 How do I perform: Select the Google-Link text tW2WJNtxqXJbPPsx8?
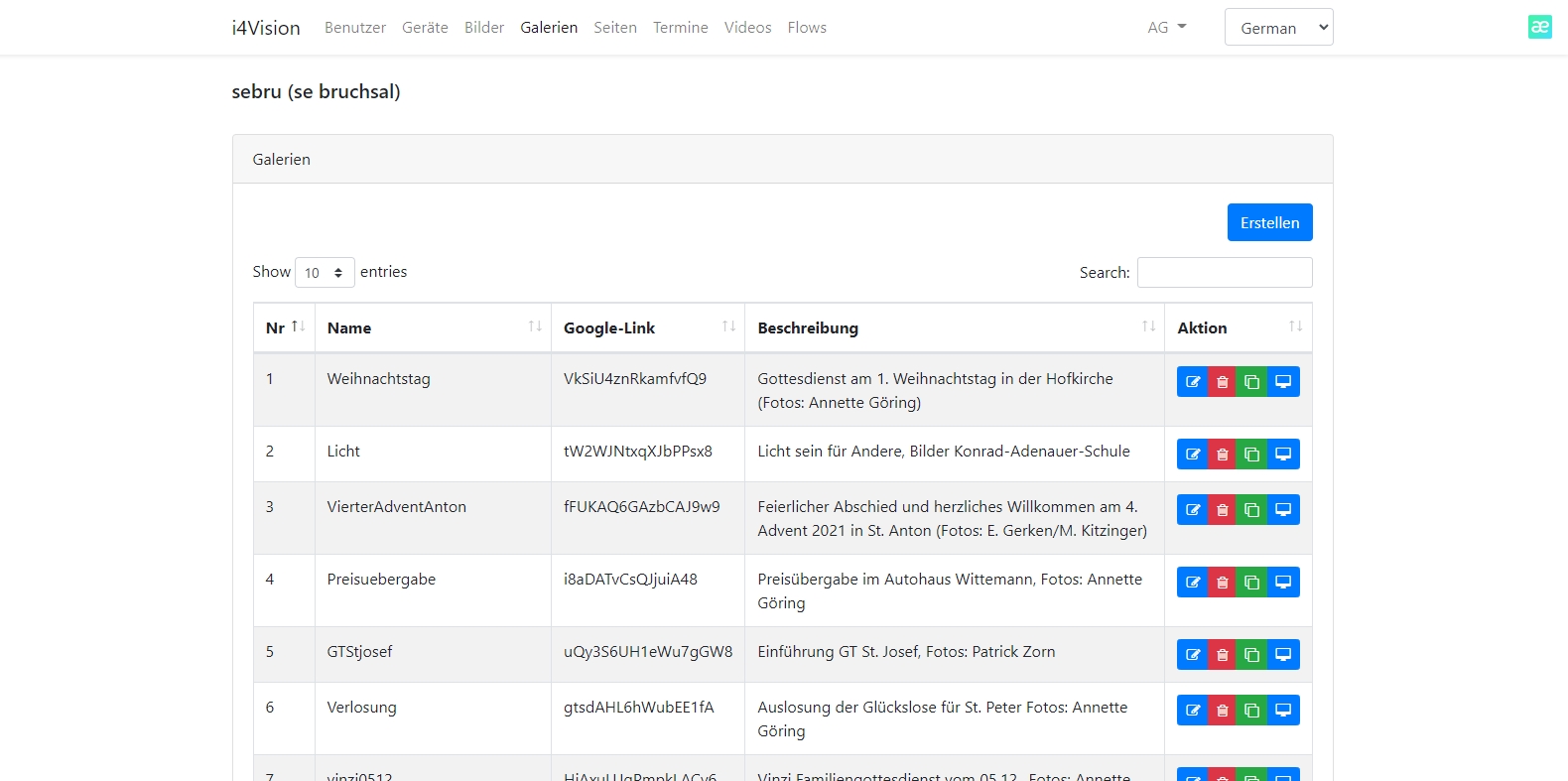[x=638, y=452]
